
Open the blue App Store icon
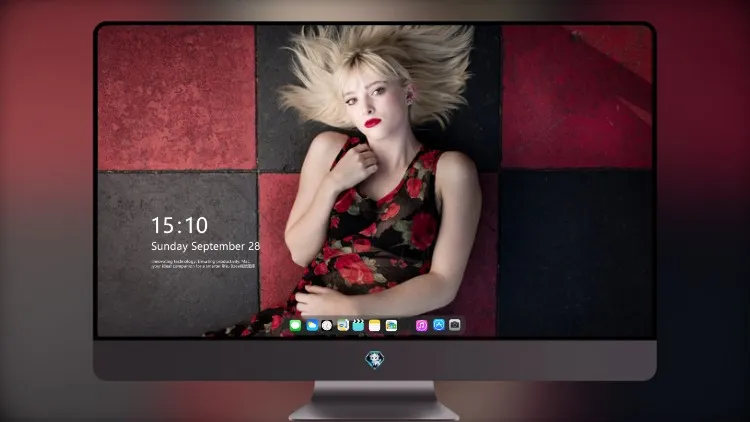pos(439,325)
